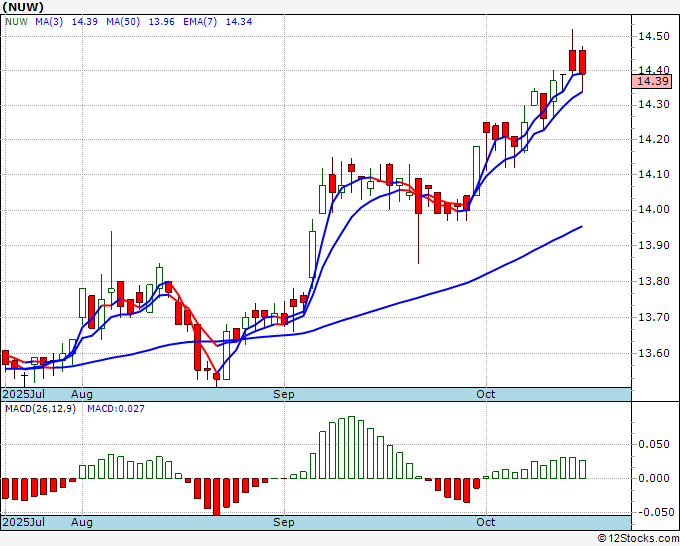Click Sep on the MACD panel axis

pos(284,522)
